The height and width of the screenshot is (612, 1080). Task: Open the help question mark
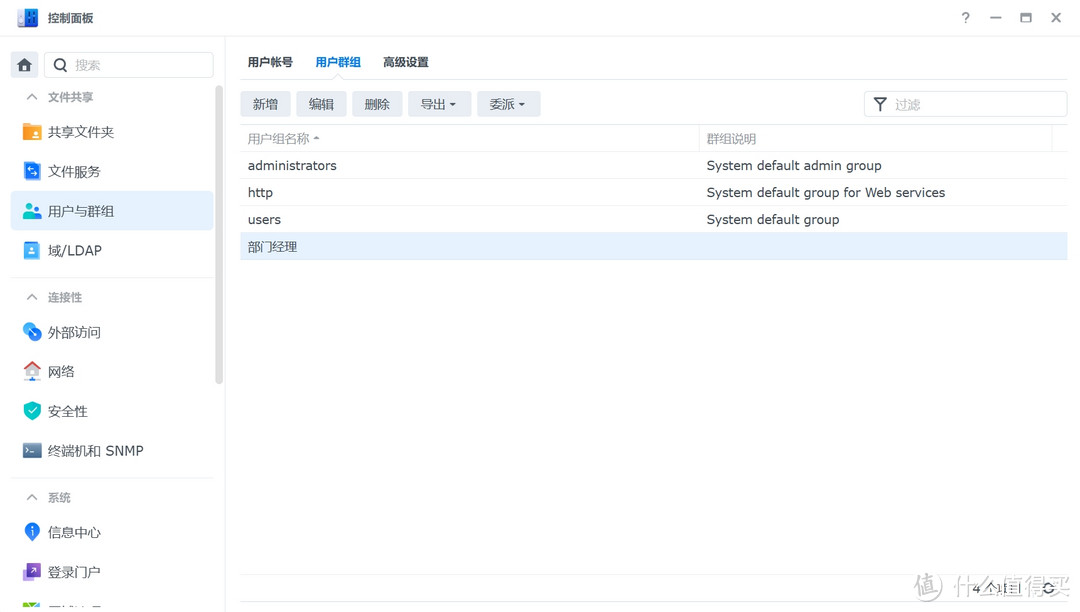coord(964,17)
